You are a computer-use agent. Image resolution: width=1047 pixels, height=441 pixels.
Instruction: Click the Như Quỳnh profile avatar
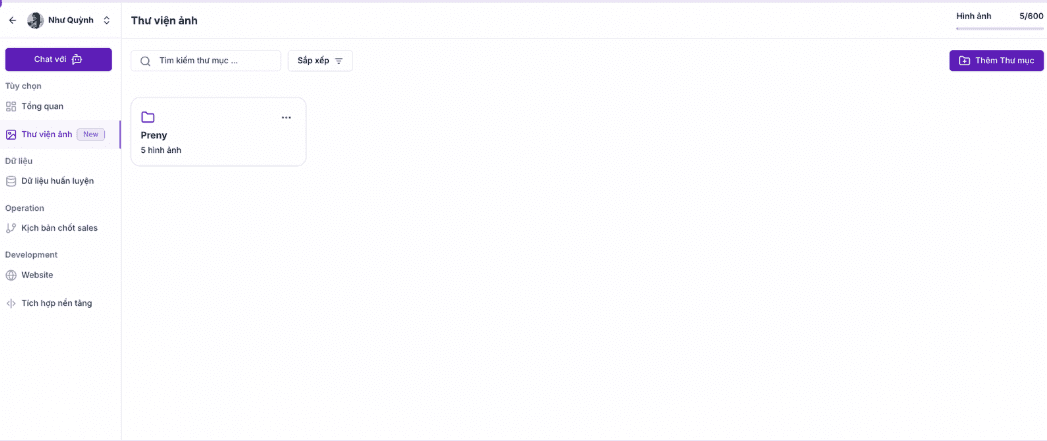coord(35,20)
